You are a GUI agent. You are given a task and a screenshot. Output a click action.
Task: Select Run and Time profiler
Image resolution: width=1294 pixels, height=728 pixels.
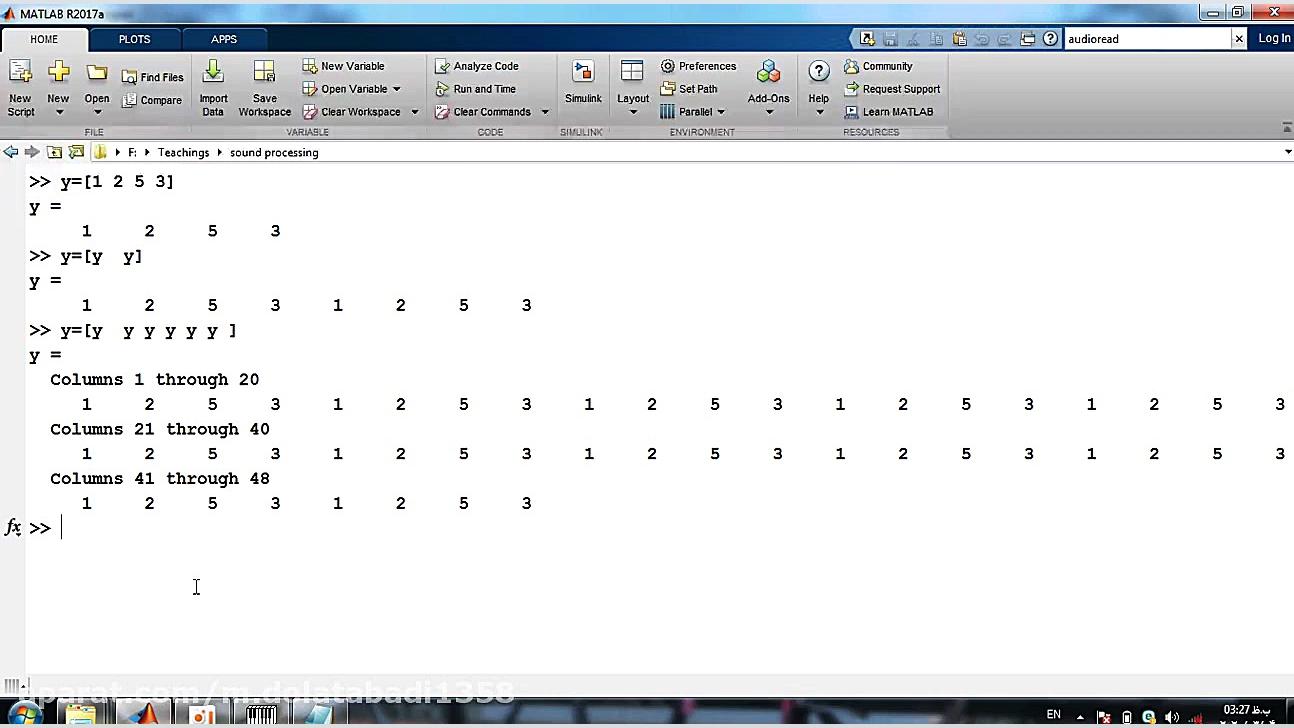pos(476,89)
